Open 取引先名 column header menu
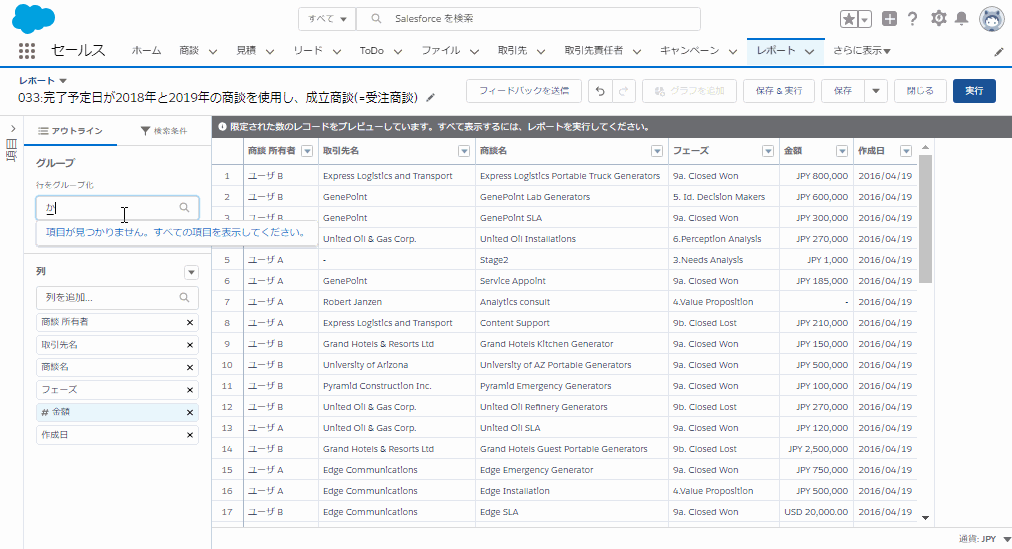Viewport: 1012px width, 549px height. 463,151
